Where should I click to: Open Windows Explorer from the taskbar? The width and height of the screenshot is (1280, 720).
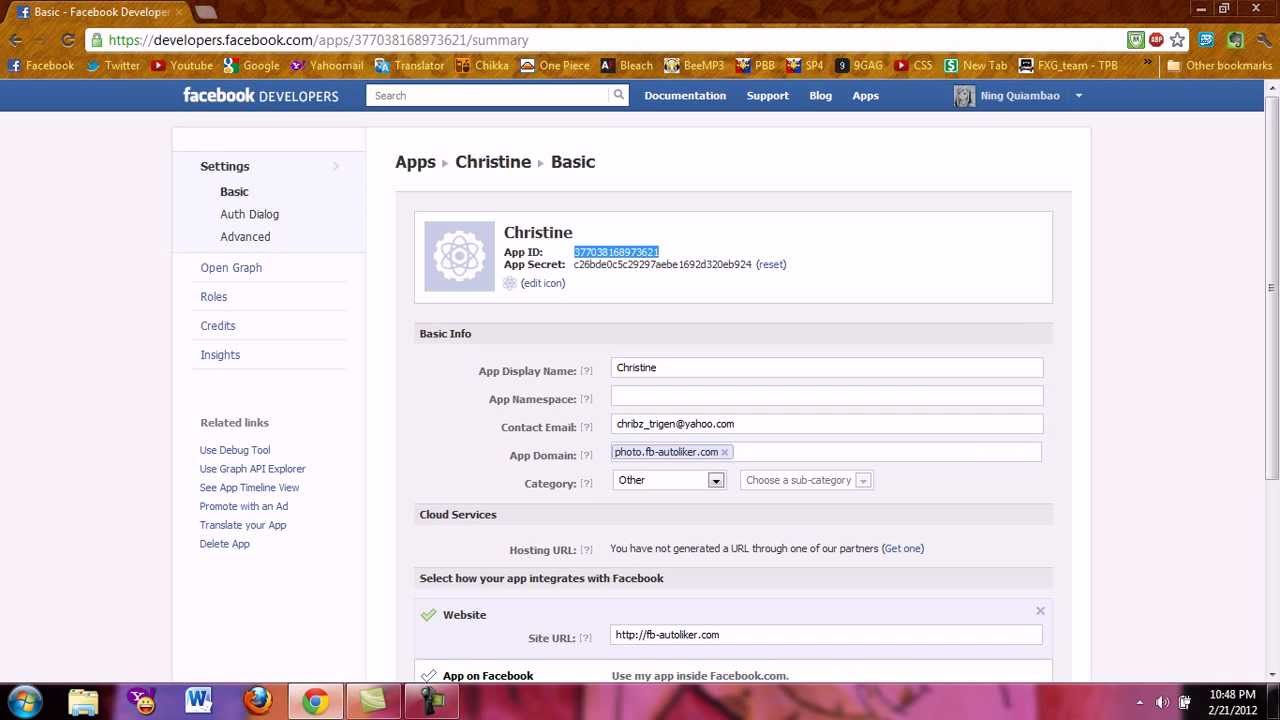click(84, 701)
